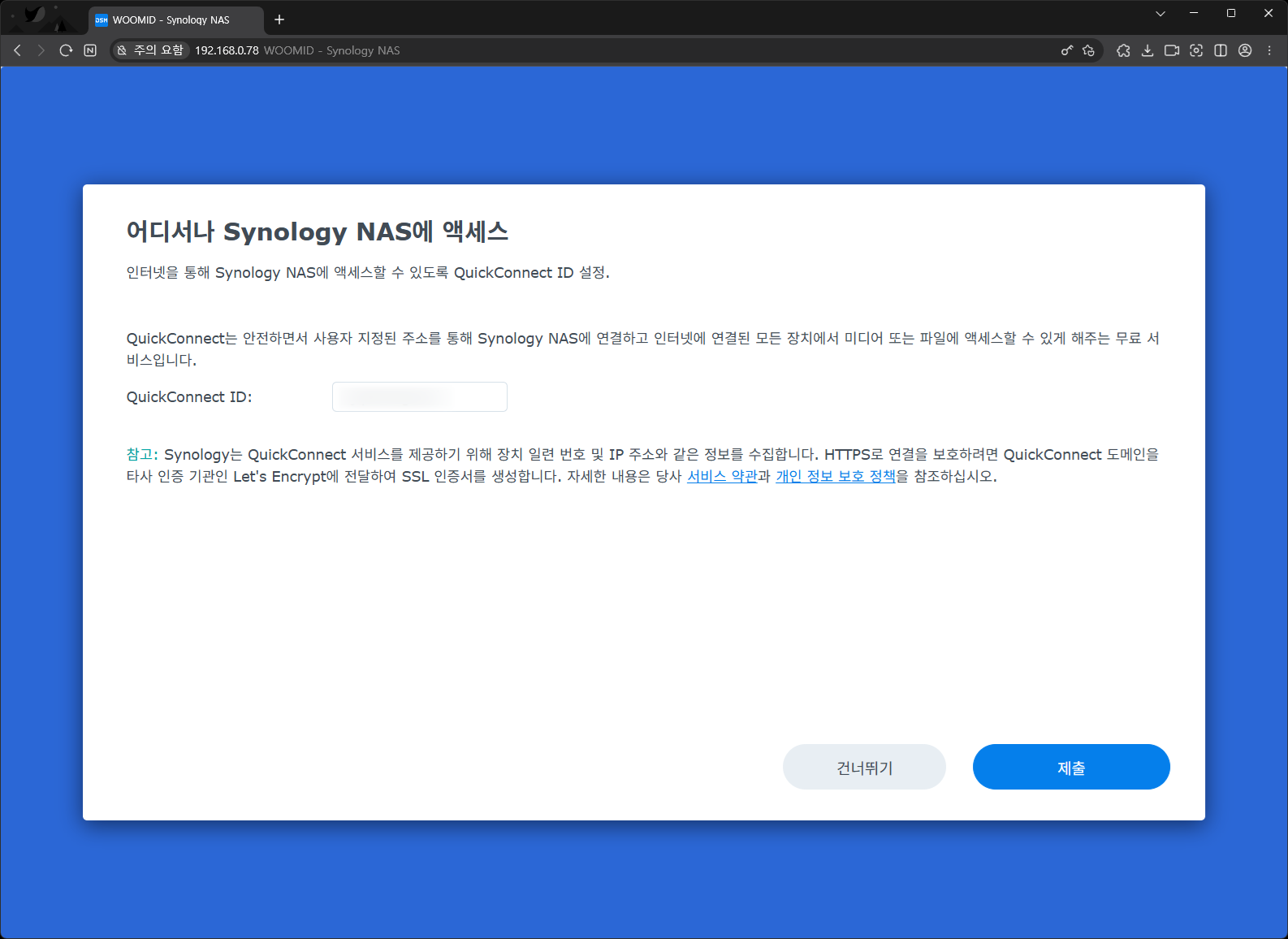
Task: Reload the Synology NAS page
Action: point(66,50)
